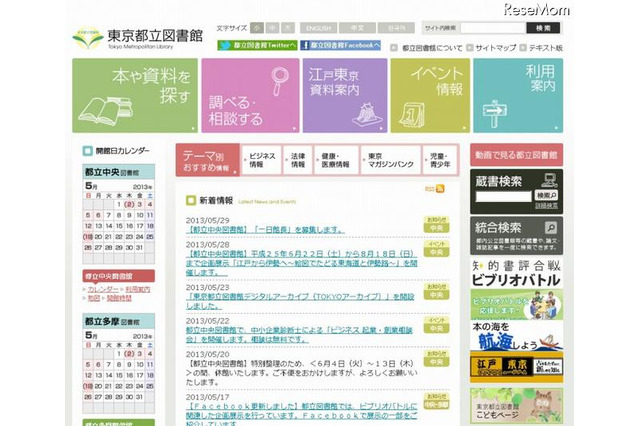The image size is (640, 426).
Task: Open the 統合検索 panel
Action: pos(516,235)
